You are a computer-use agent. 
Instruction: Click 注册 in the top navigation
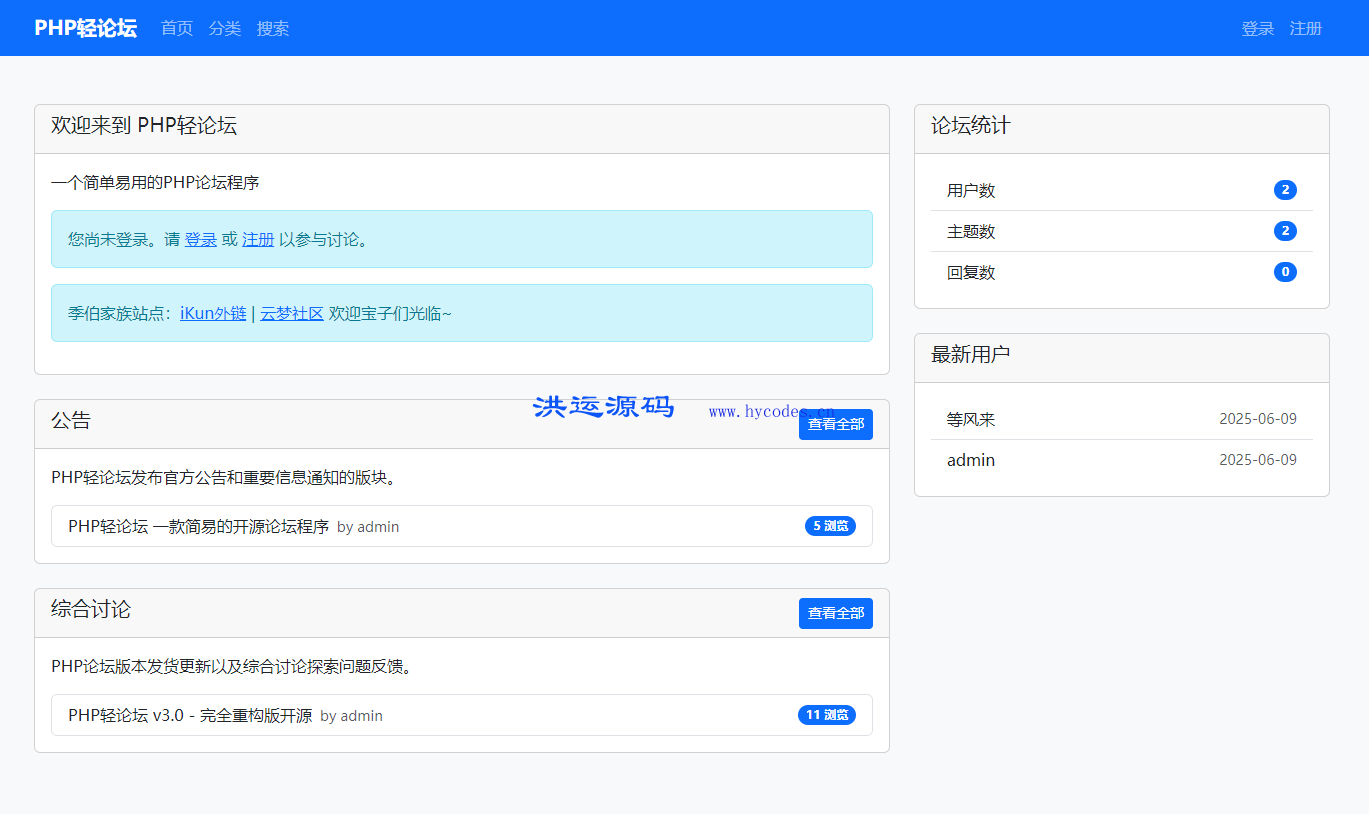[1306, 28]
